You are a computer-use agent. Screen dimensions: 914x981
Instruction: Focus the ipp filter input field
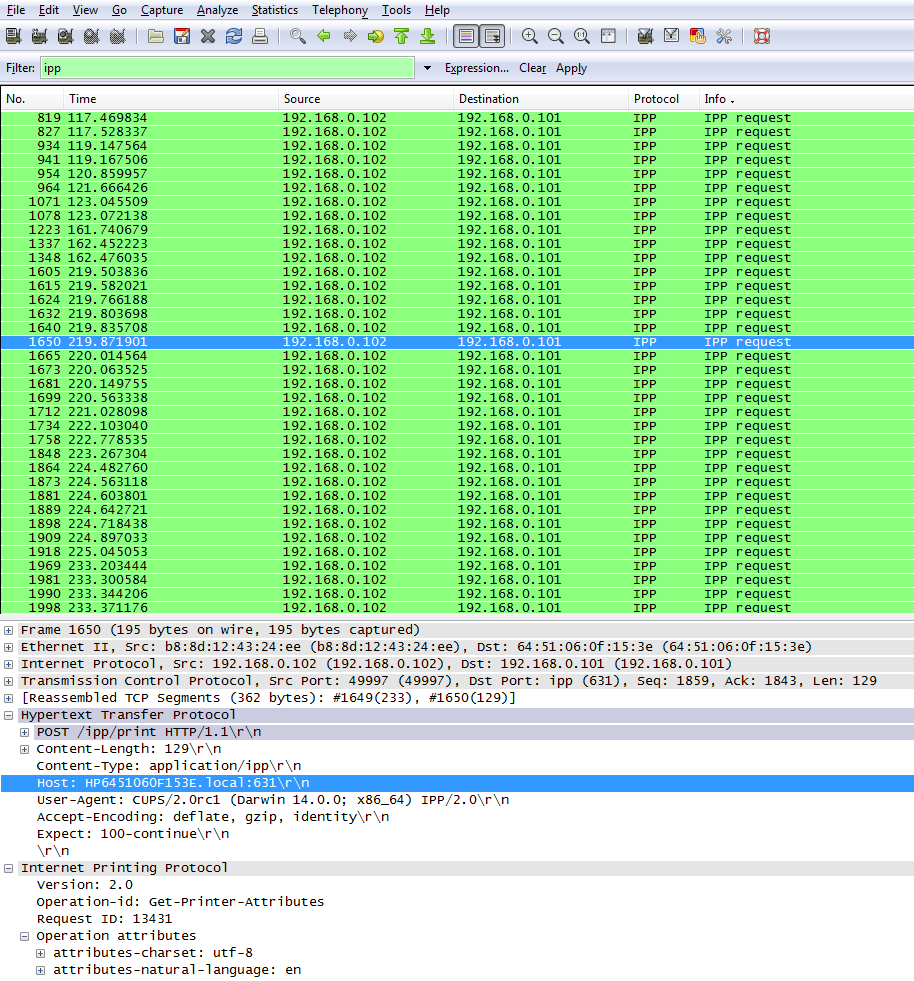pos(227,68)
